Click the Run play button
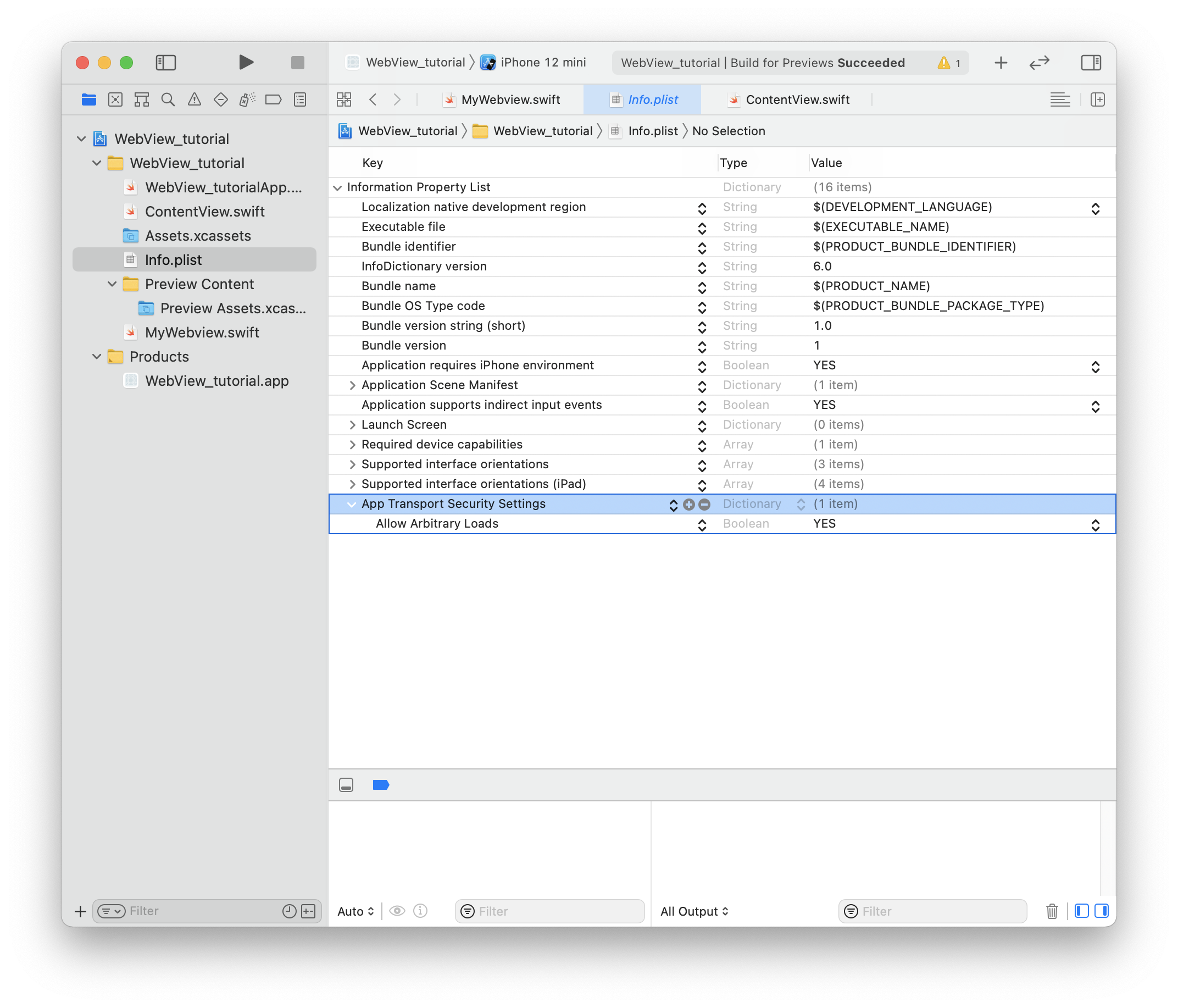The image size is (1178, 1008). [246, 62]
